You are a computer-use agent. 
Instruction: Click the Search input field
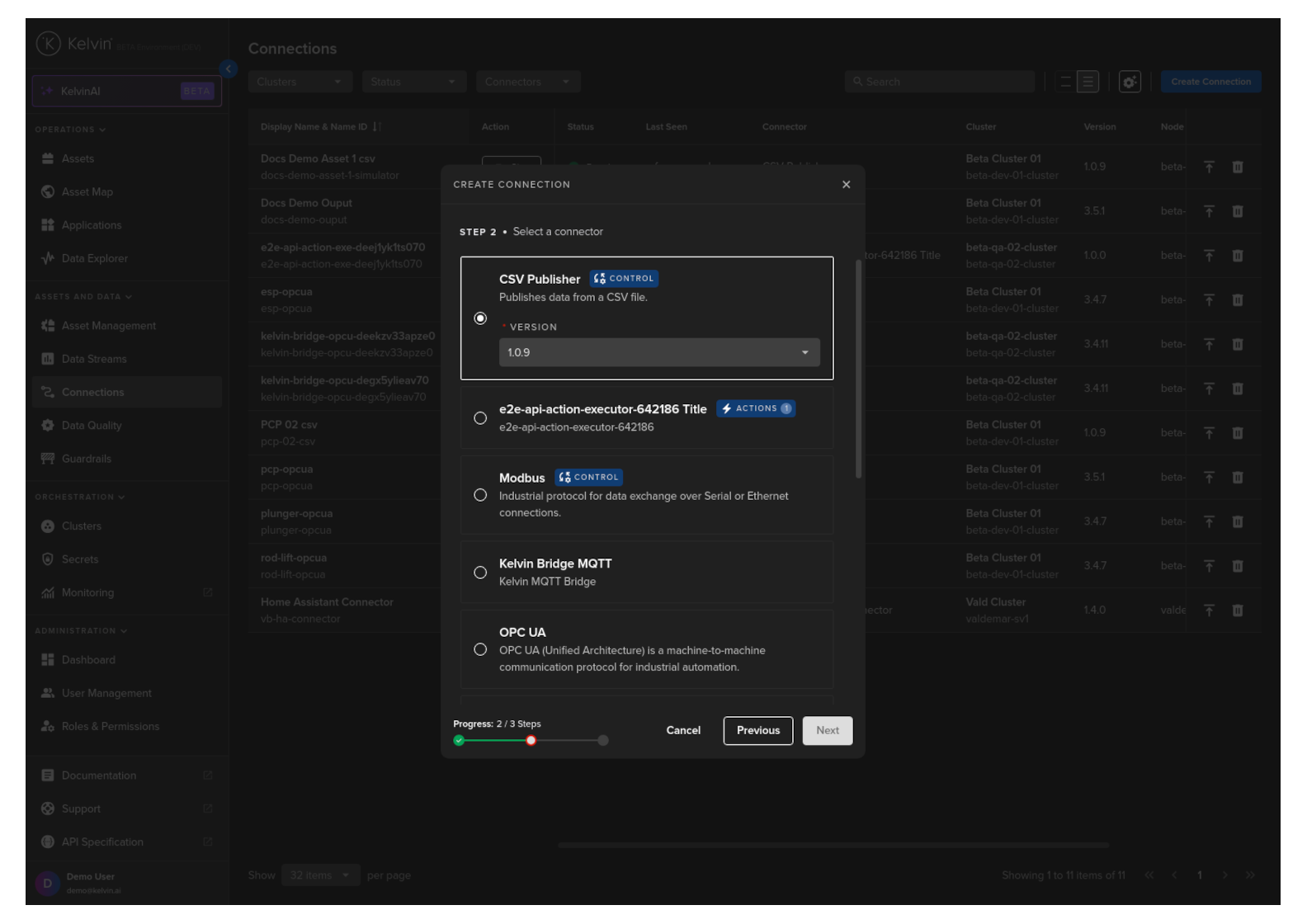(941, 82)
